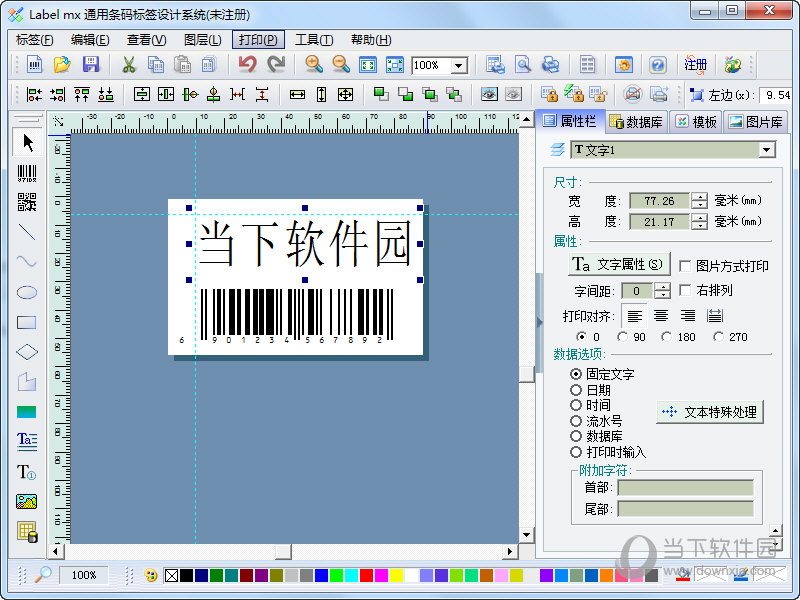Enable 右排列 checkbox
The image size is (800, 600).
685,290
